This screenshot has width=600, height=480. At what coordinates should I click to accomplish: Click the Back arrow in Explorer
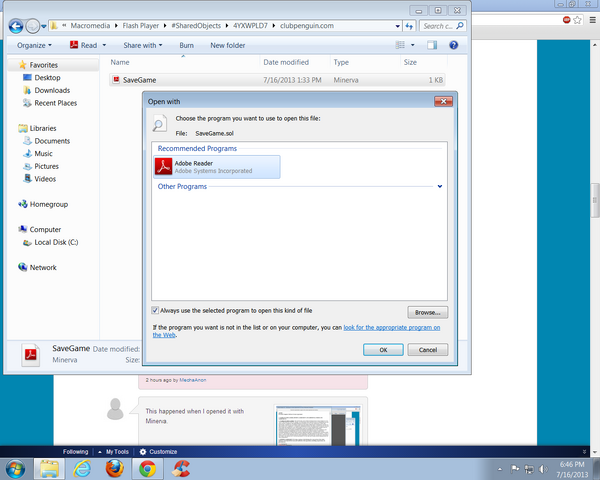coord(16,26)
